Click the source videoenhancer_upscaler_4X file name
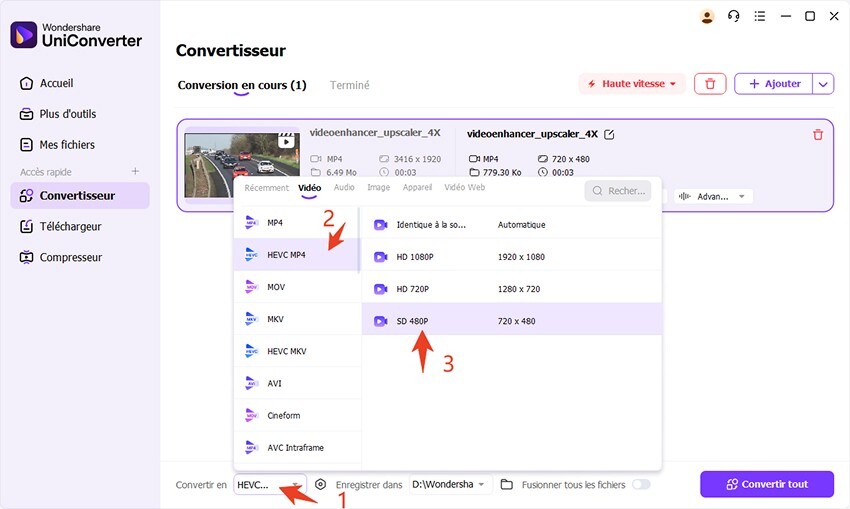Screen dimensions: 850x509 point(375,133)
